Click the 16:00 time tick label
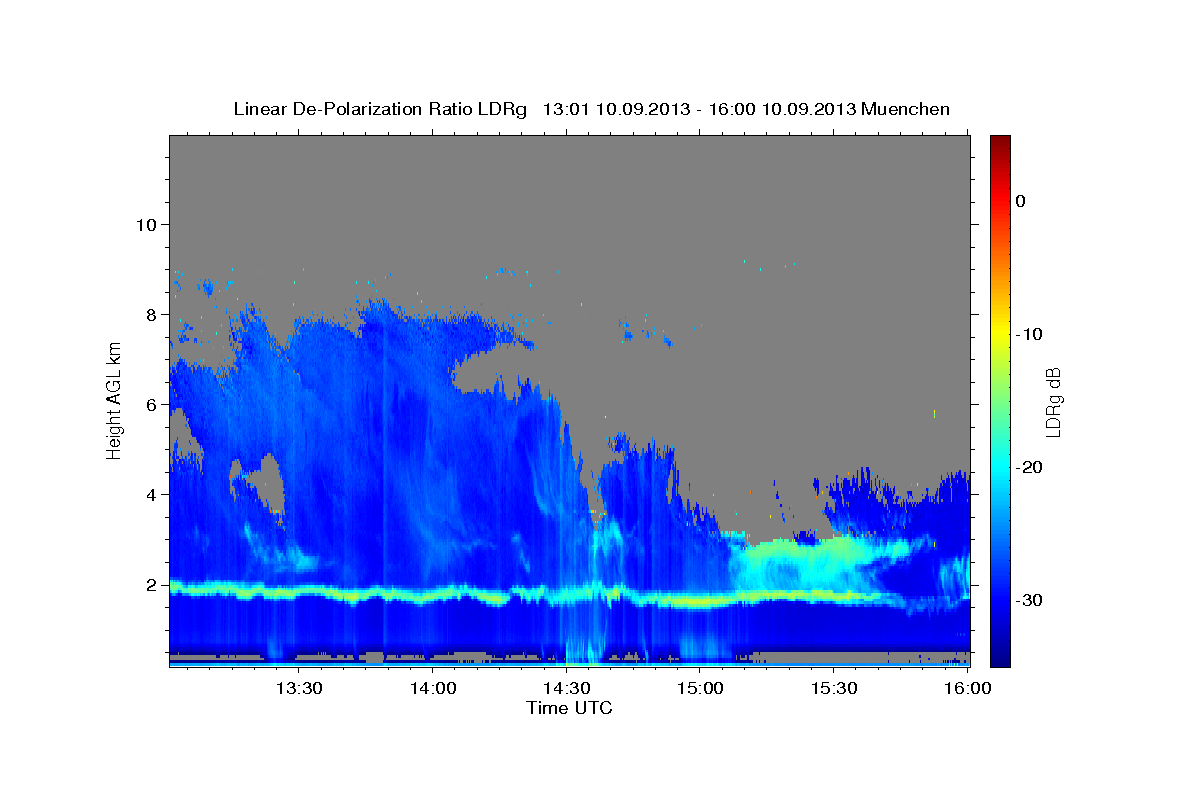This screenshot has height=800, width=1200. pos(968,688)
